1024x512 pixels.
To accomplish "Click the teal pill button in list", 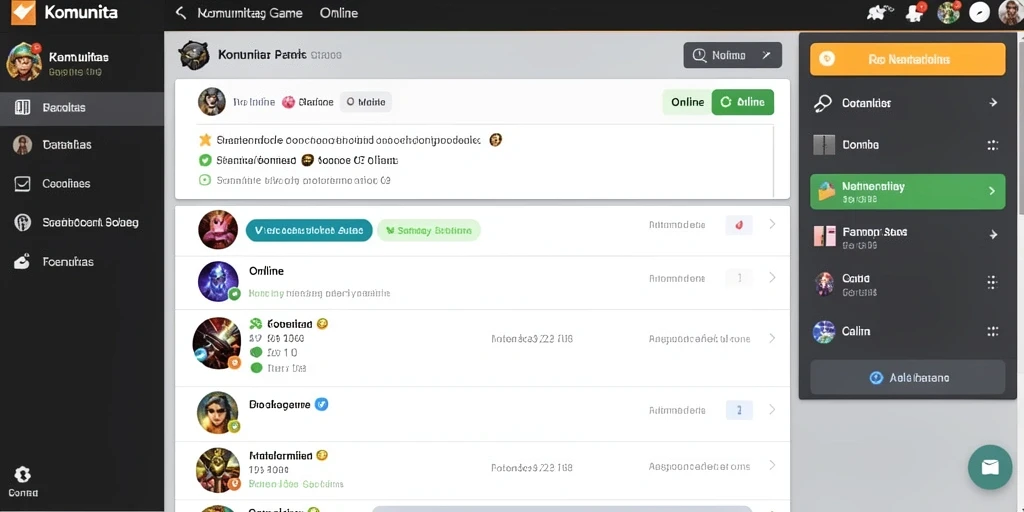I will tap(309, 230).
